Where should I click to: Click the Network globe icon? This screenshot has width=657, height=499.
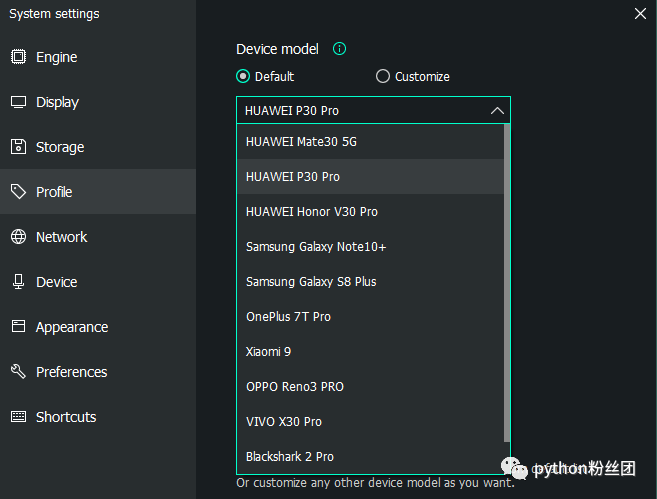18,237
